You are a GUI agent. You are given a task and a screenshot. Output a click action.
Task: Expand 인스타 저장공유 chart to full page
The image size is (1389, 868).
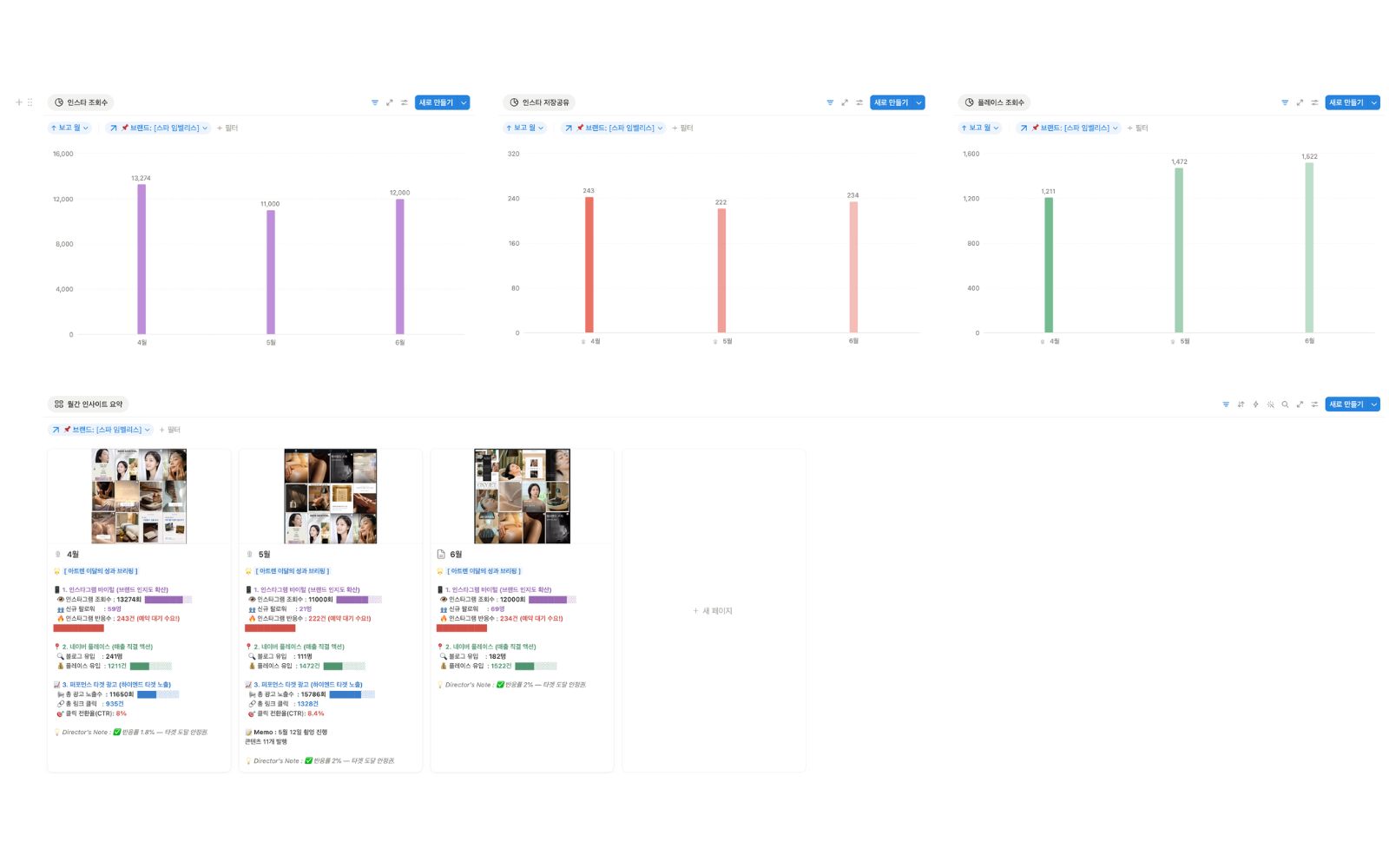coord(845,102)
